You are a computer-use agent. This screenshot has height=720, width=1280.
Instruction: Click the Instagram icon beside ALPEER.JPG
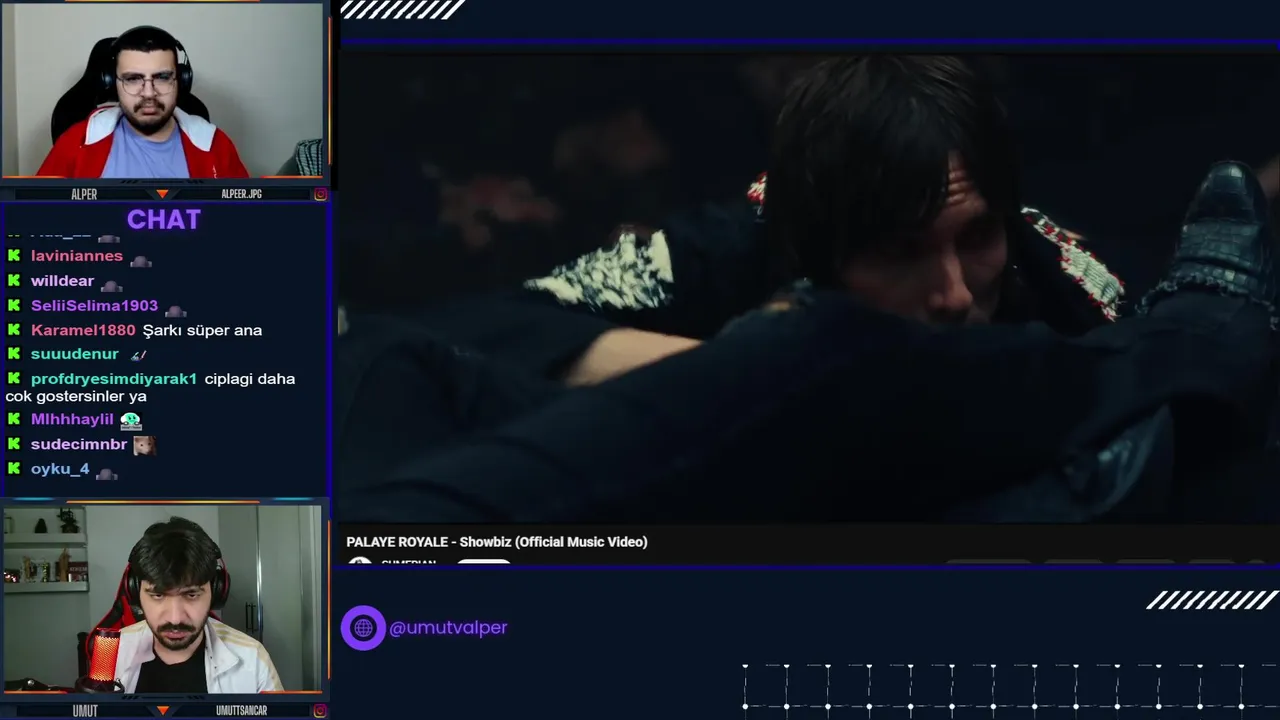coord(320,194)
